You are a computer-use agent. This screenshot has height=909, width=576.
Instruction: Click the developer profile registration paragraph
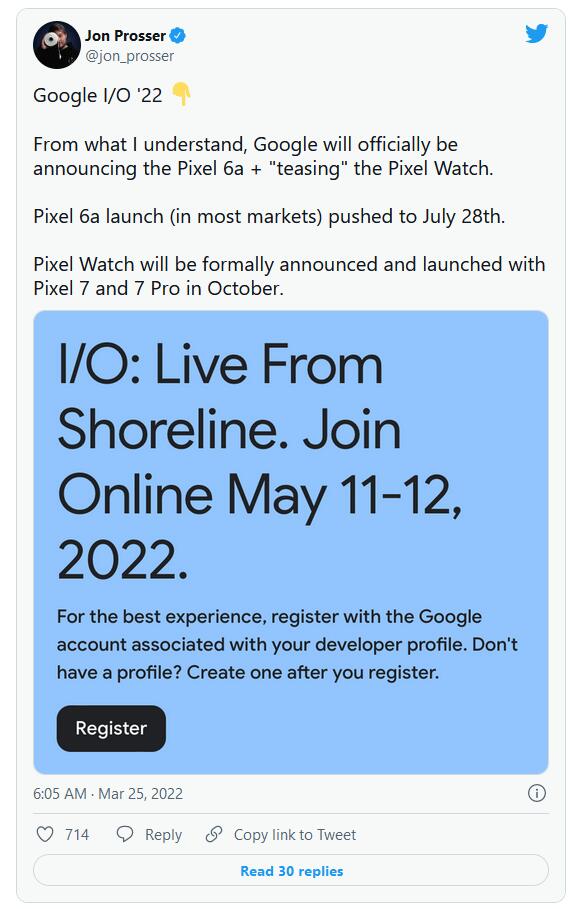[x=287, y=645]
